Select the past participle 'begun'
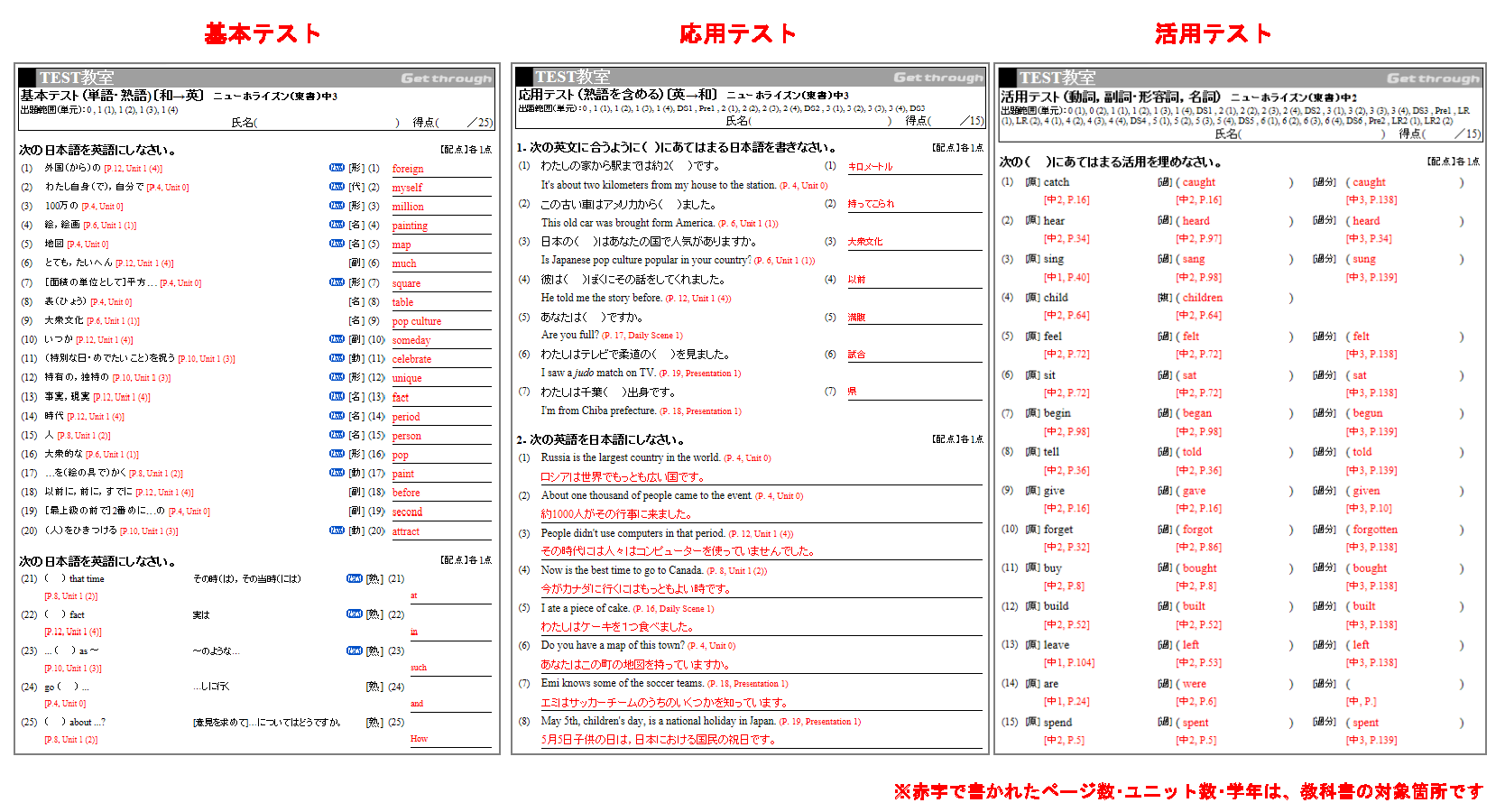Image resolution: width=1505 pixels, height=812 pixels. click(x=1367, y=413)
